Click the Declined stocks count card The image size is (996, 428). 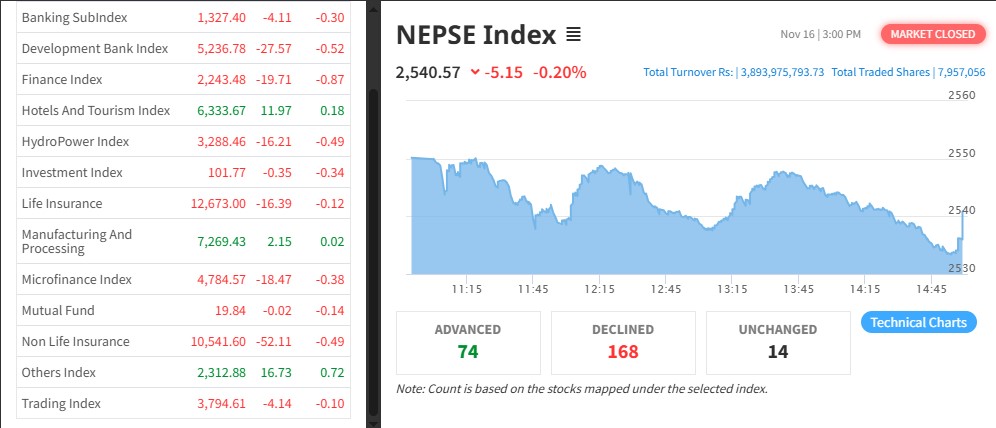(622, 341)
